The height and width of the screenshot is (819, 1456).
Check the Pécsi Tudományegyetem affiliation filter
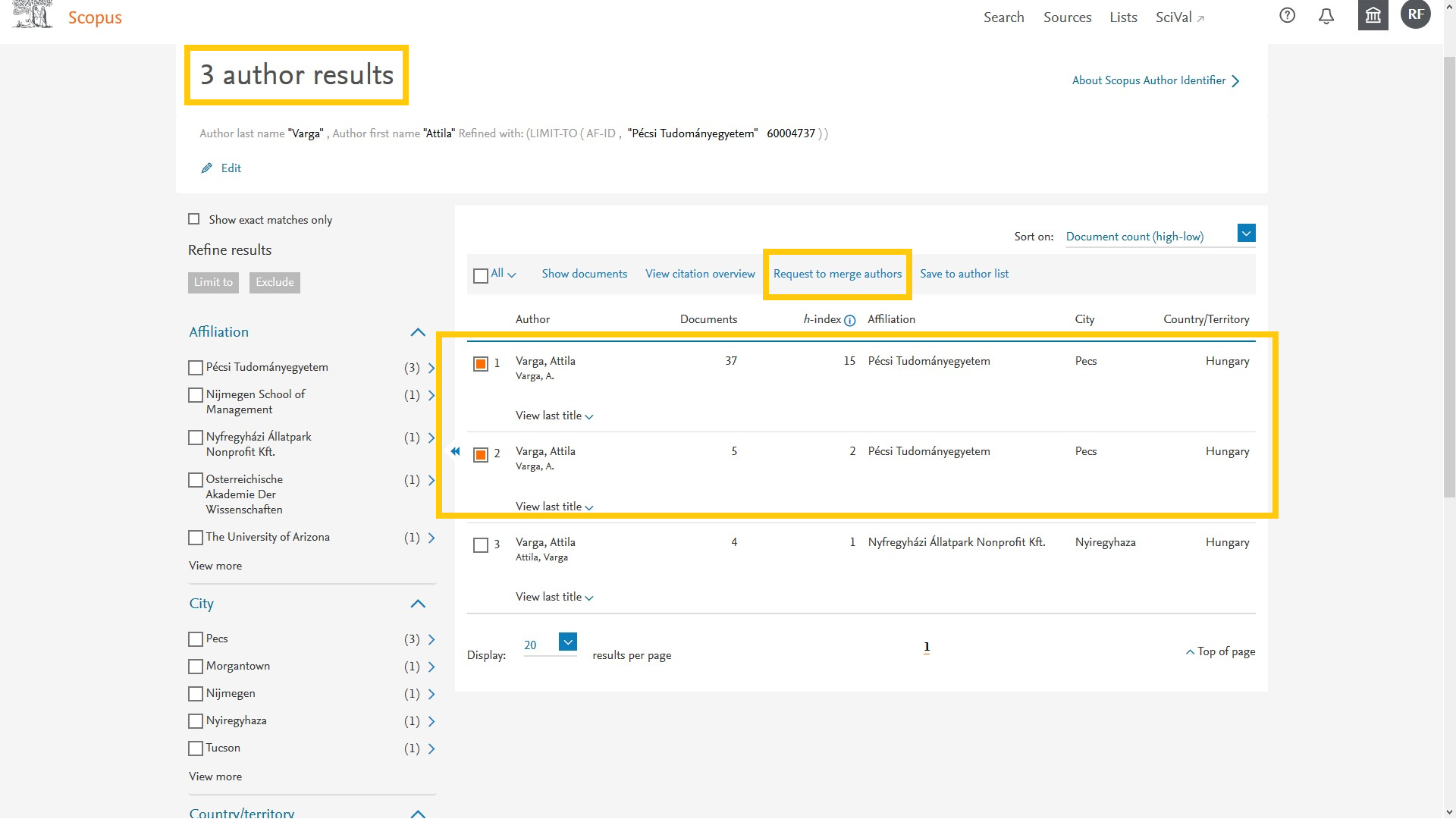(196, 368)
